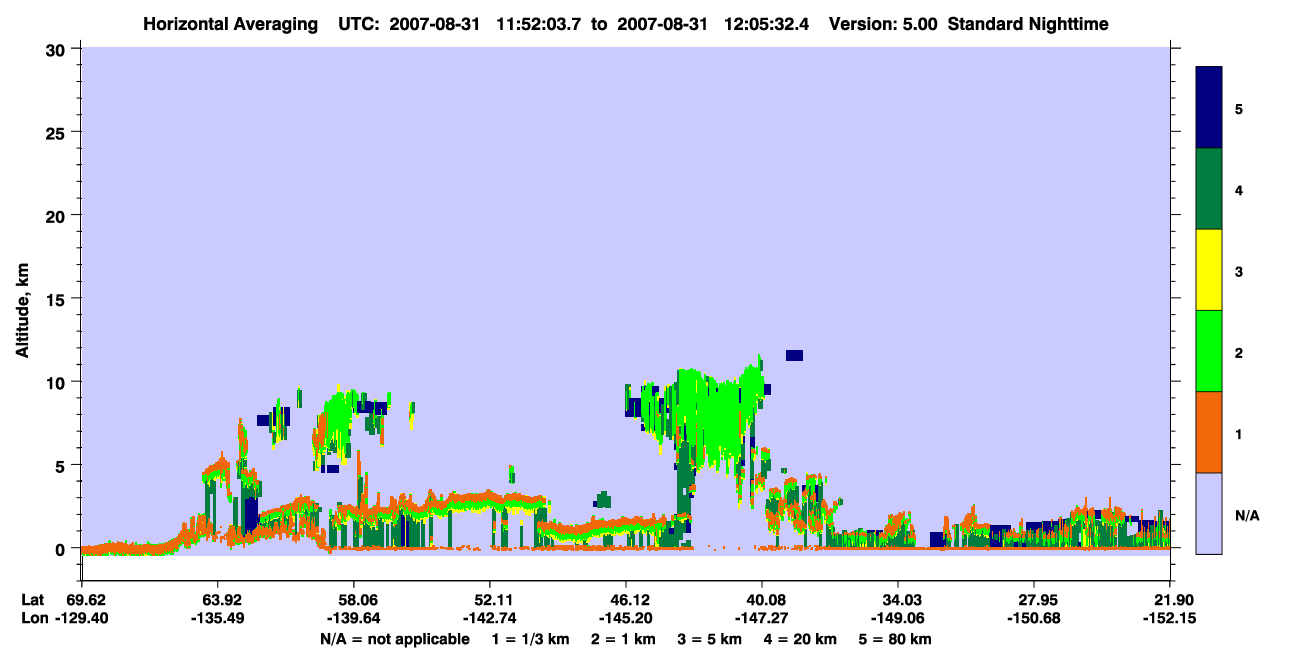
Task: Click the y-axis tick label 0
Action: pyautogui.click(x=62, y=549)
